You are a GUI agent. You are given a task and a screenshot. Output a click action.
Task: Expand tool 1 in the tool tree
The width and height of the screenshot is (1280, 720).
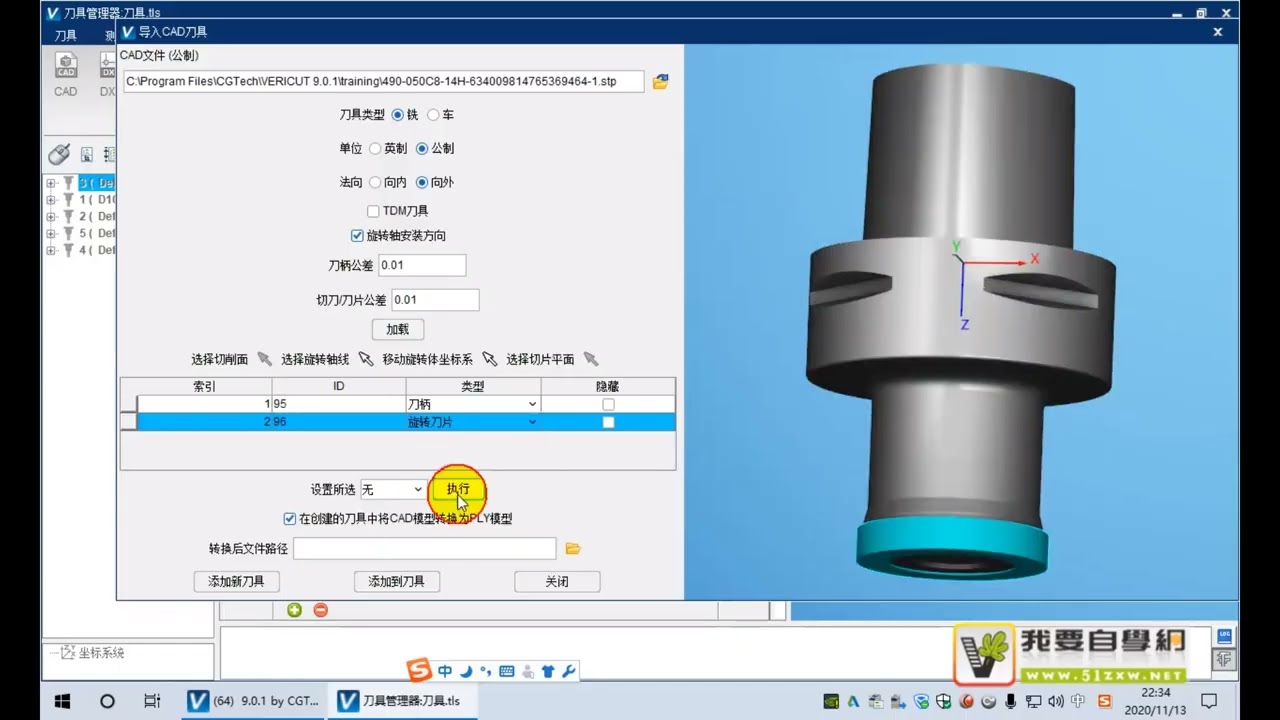[51, 200]
